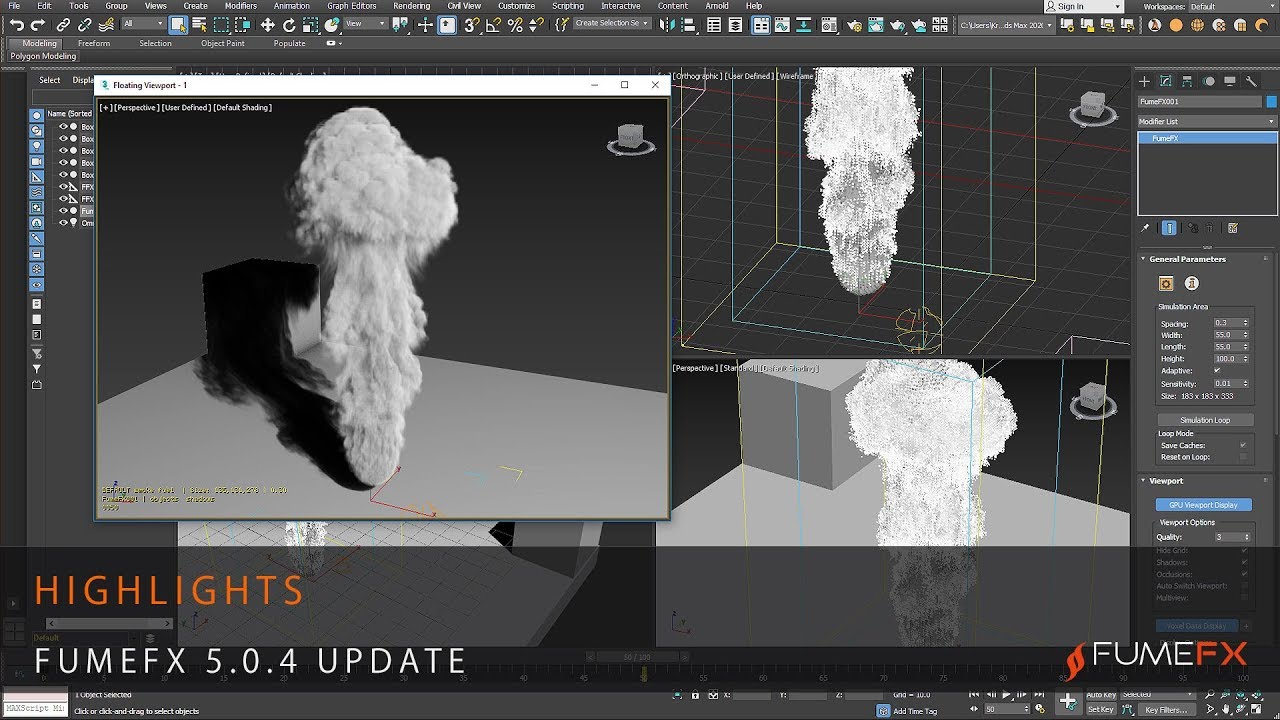Open the Sign In dropdown

point(1083,6)
